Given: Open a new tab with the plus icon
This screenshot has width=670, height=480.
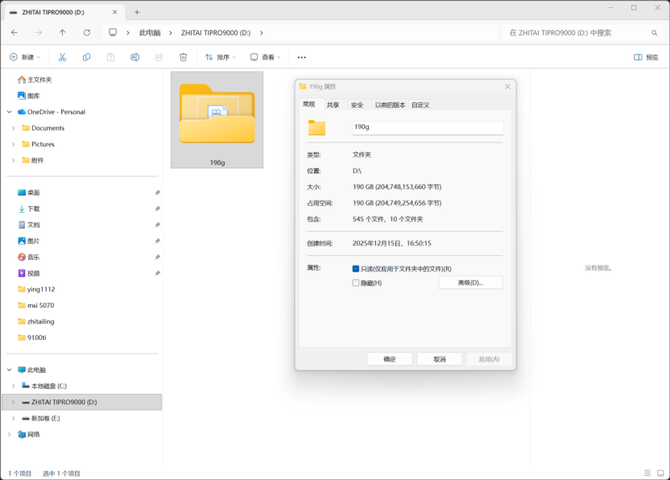Looking at the screenshot, I should 137,12.
